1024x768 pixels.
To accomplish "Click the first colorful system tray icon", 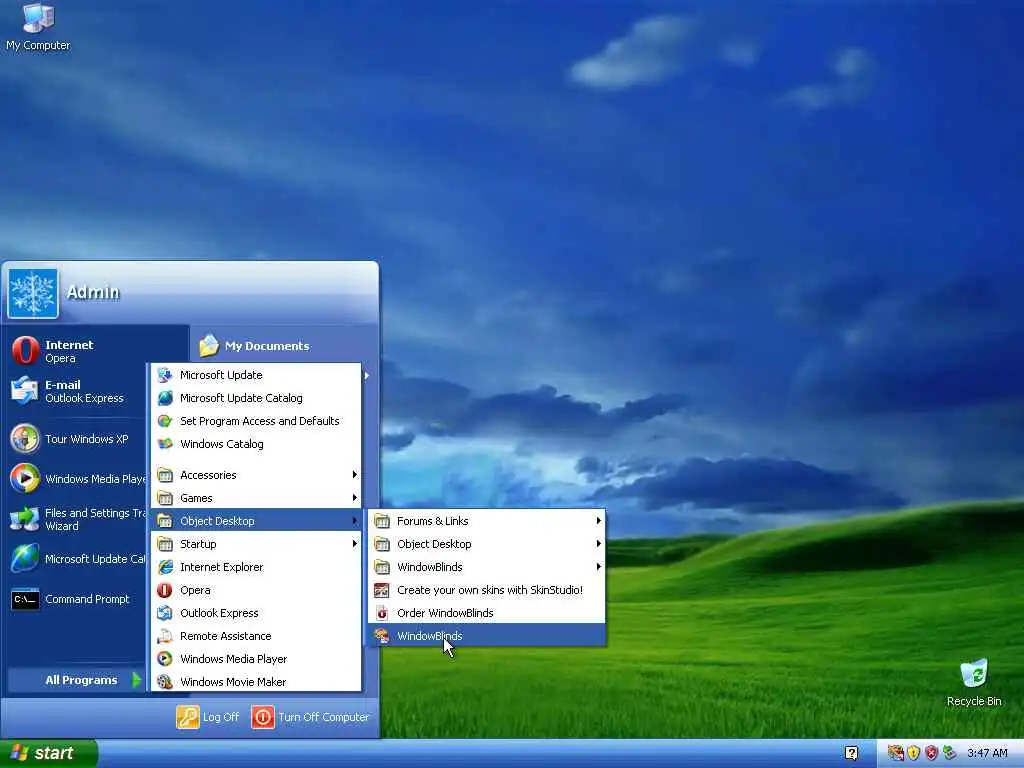I will coord(895,753).
